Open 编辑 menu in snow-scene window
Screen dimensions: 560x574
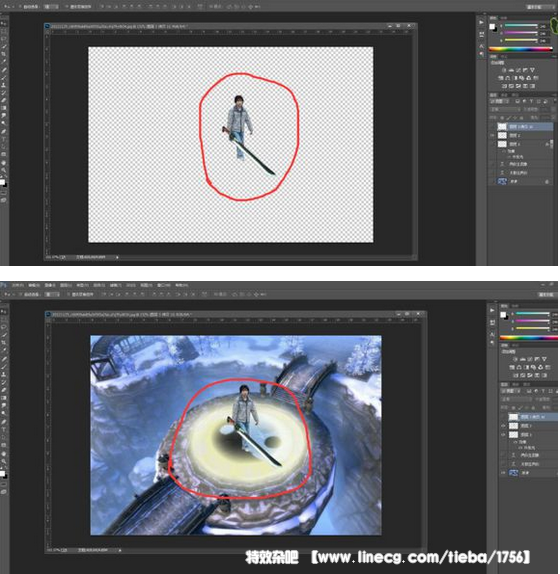(34, 285)
